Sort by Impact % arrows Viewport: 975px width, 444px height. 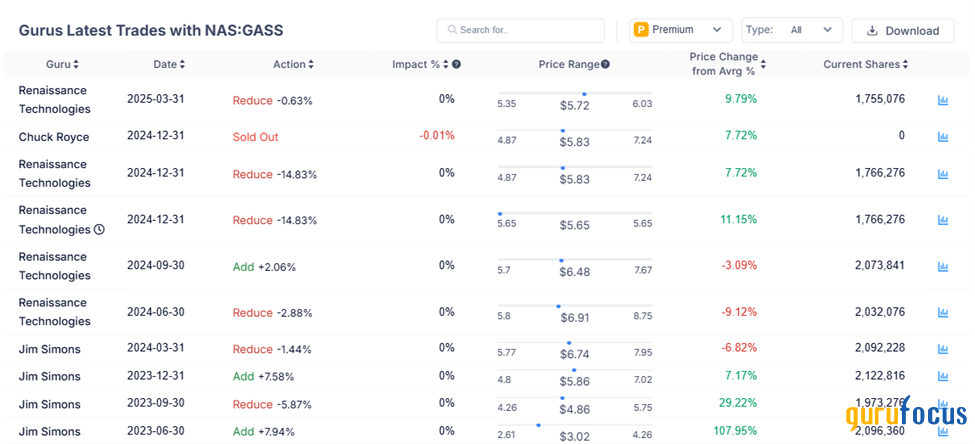point(446,64)
